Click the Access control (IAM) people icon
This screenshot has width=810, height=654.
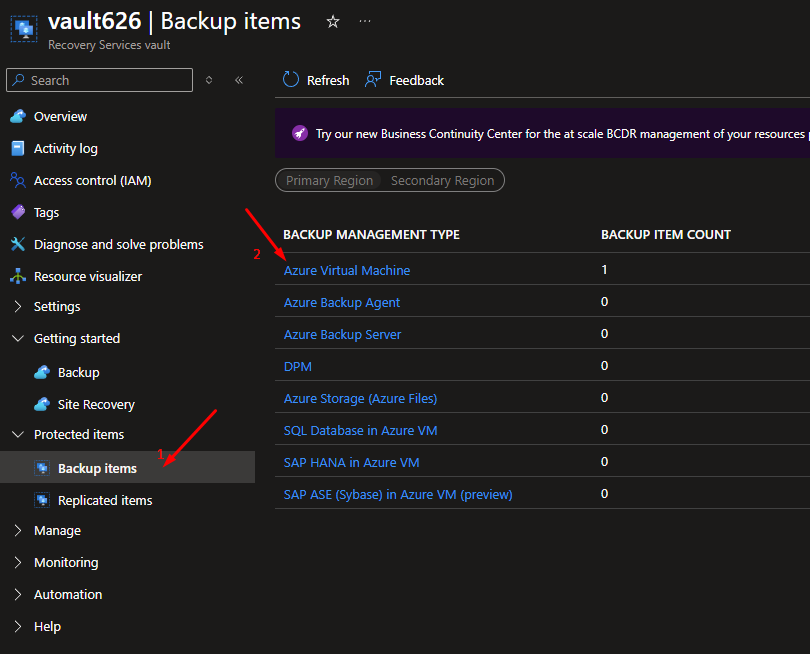18,180
